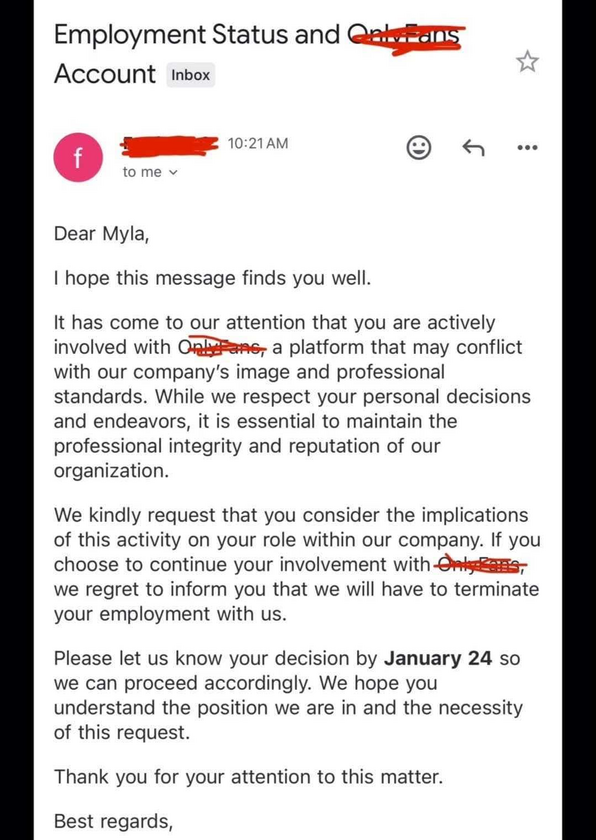Tap the redacted sender name
Screen dimensions: 596x840
tap(170, 145)
